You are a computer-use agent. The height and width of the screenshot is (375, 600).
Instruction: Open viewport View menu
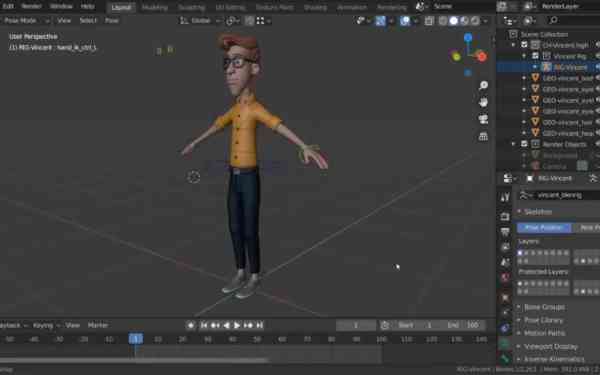click(64, 21)
